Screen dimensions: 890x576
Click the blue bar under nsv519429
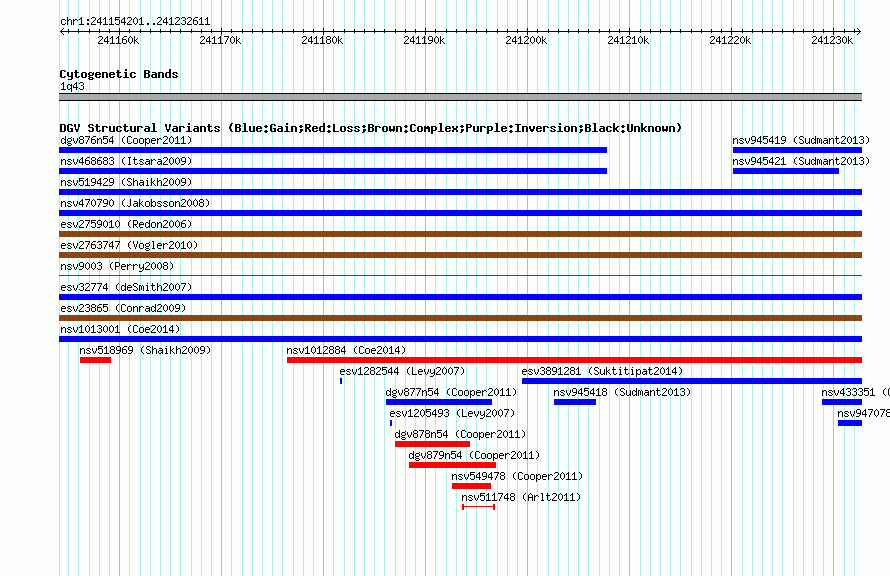coord(460,192)
